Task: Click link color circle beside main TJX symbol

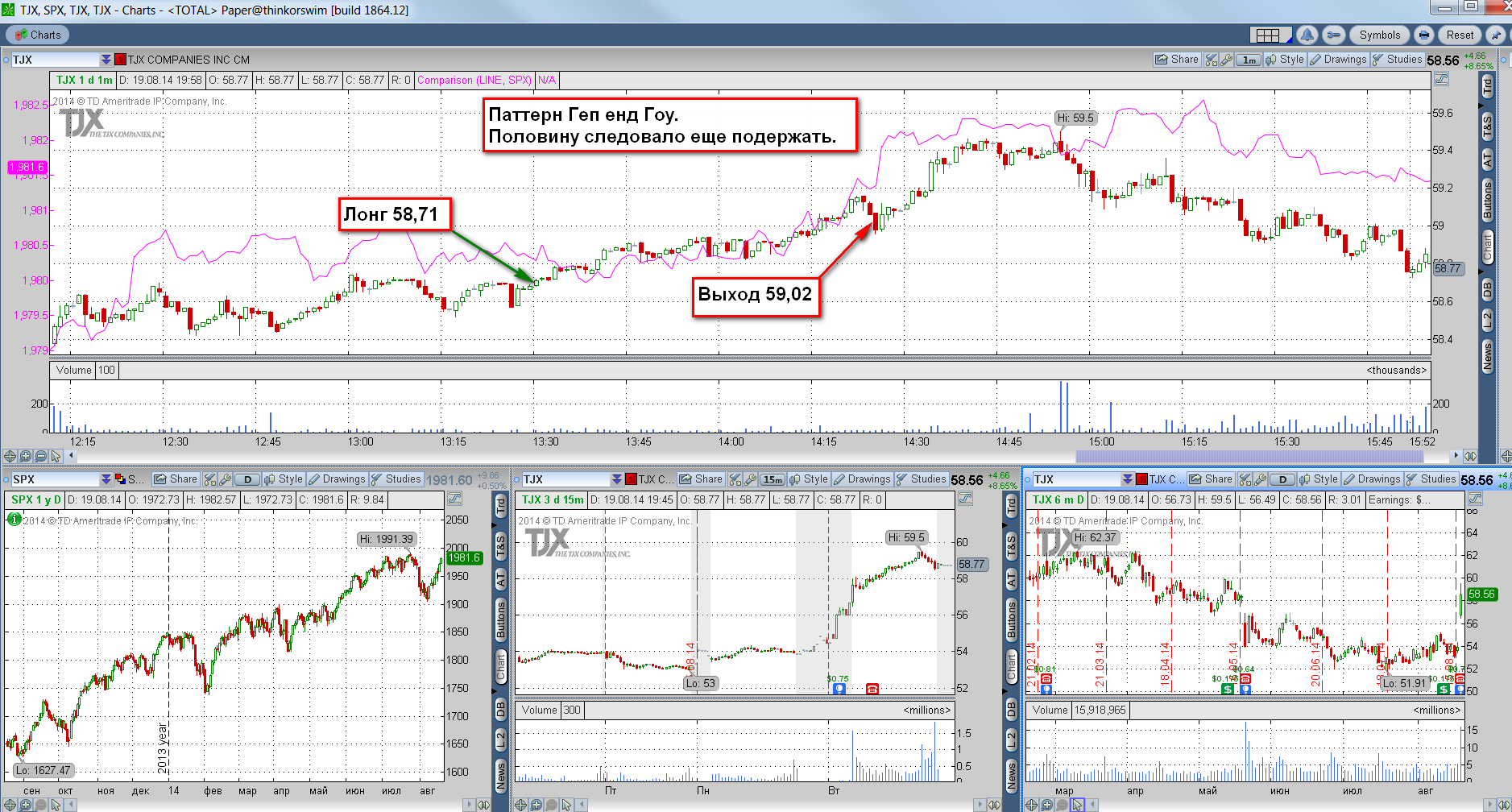Action: pyautogui.click(x=6, y=60)
